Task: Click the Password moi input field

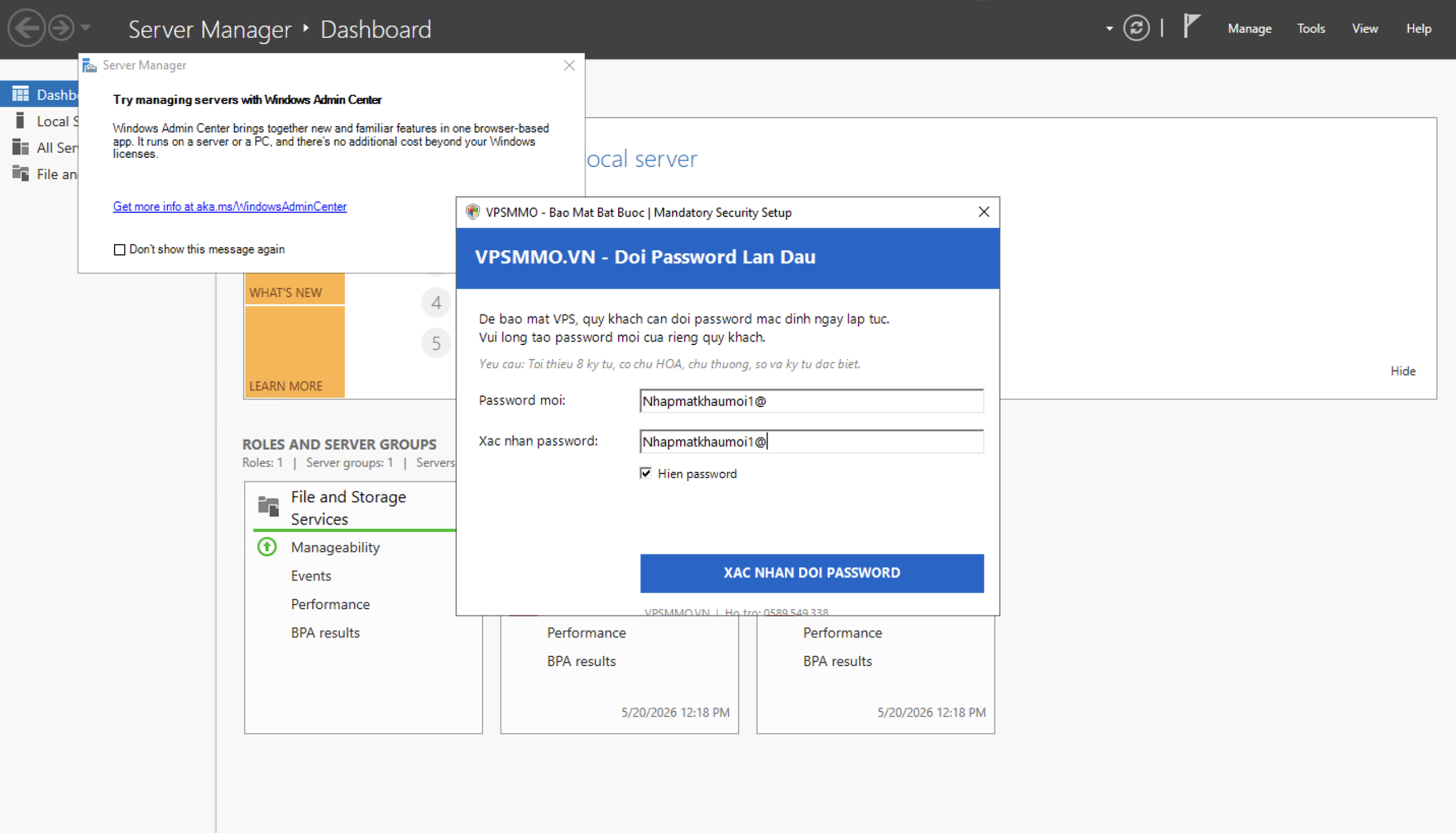Action: (812, 401)
